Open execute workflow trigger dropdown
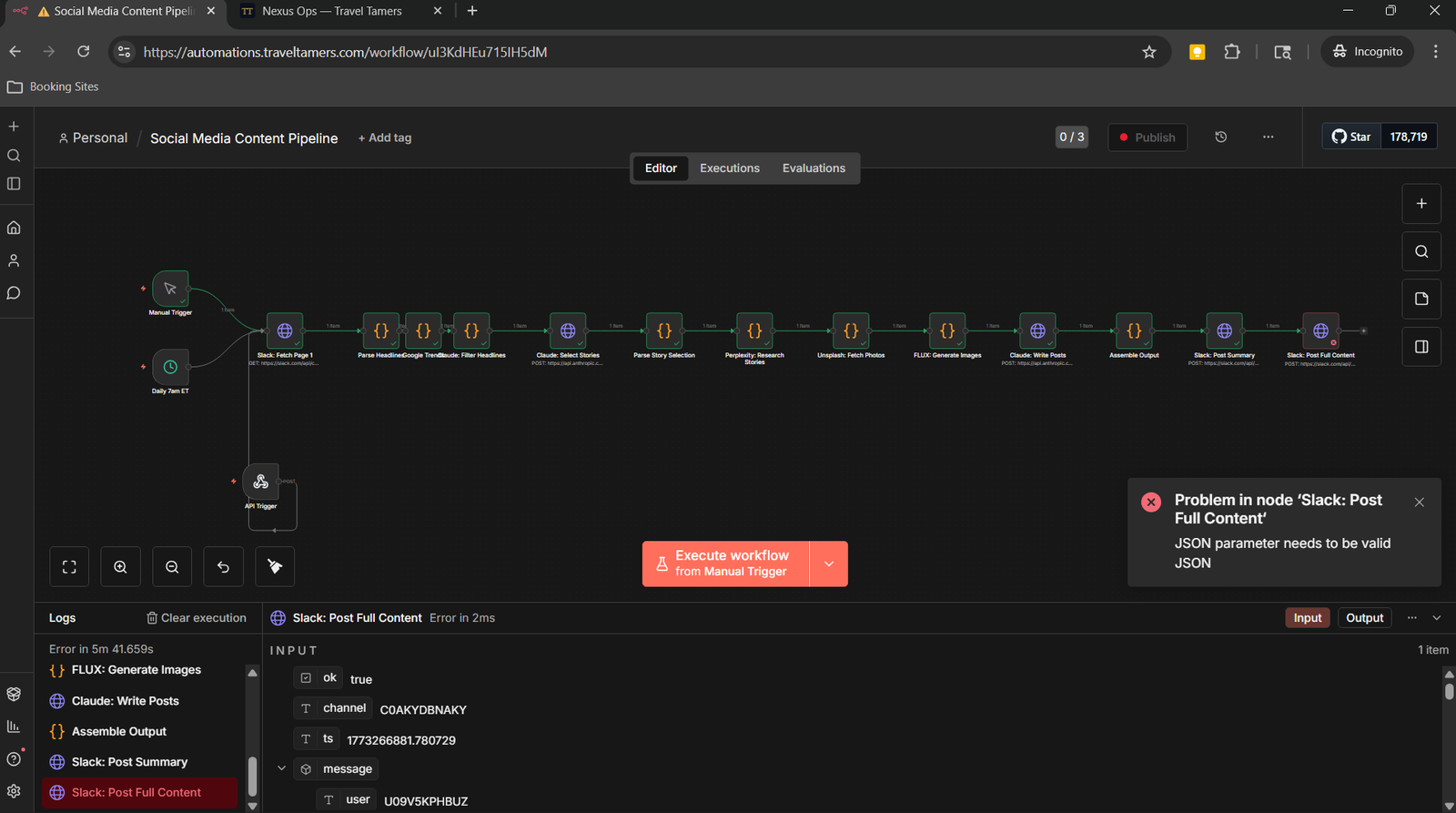 click(829, 564)
